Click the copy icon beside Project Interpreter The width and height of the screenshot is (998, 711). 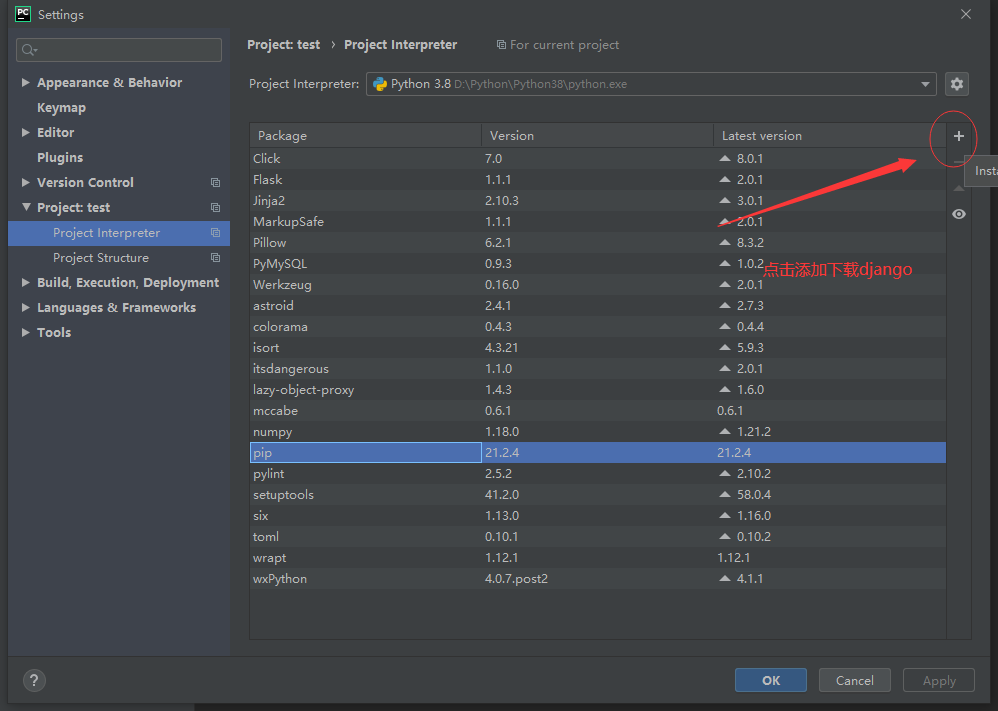(x=215, y=233)
